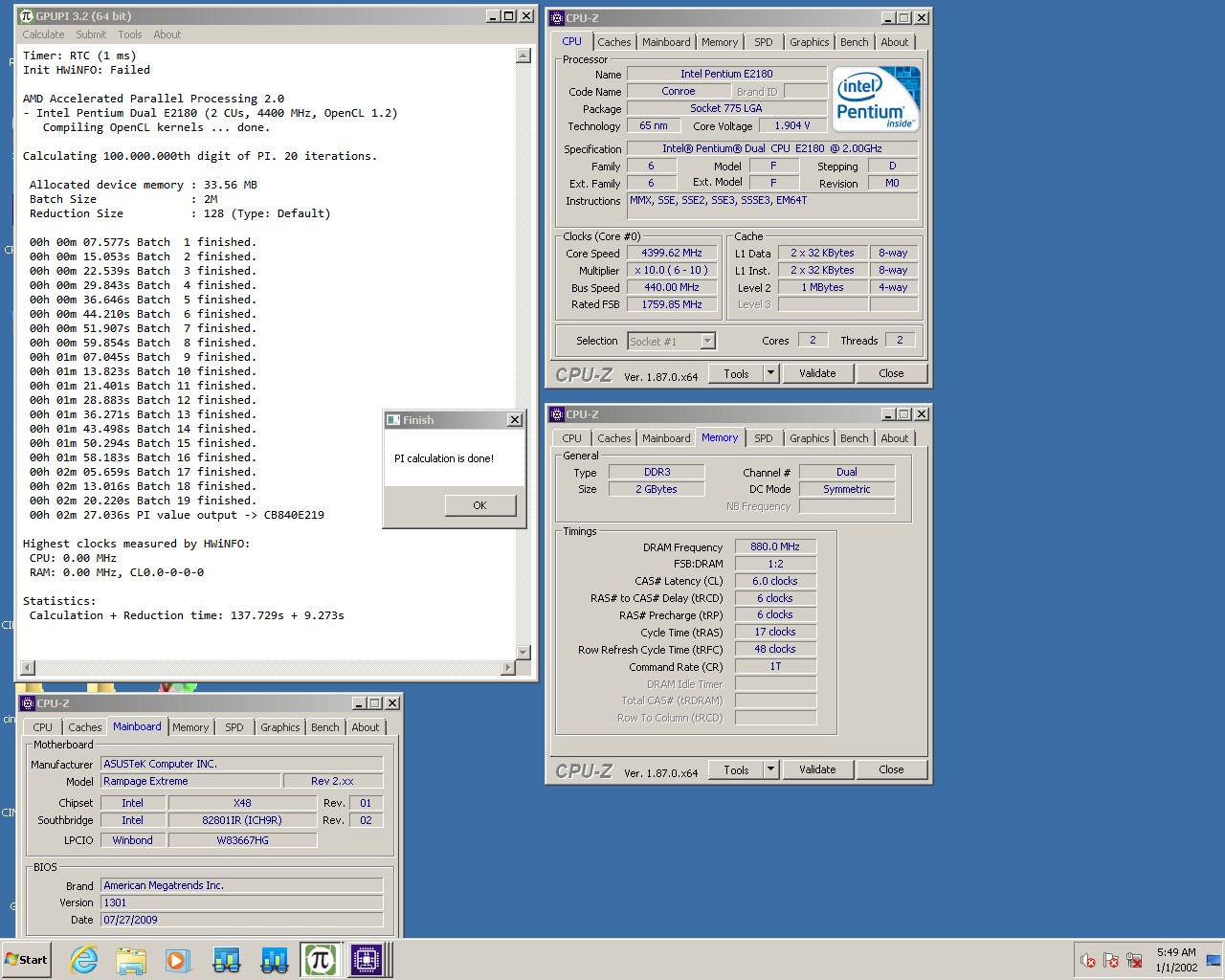Viewport: 1225px width, 980px height.
Task: Switch to Caches tab in CPU window
Action: 614,42
